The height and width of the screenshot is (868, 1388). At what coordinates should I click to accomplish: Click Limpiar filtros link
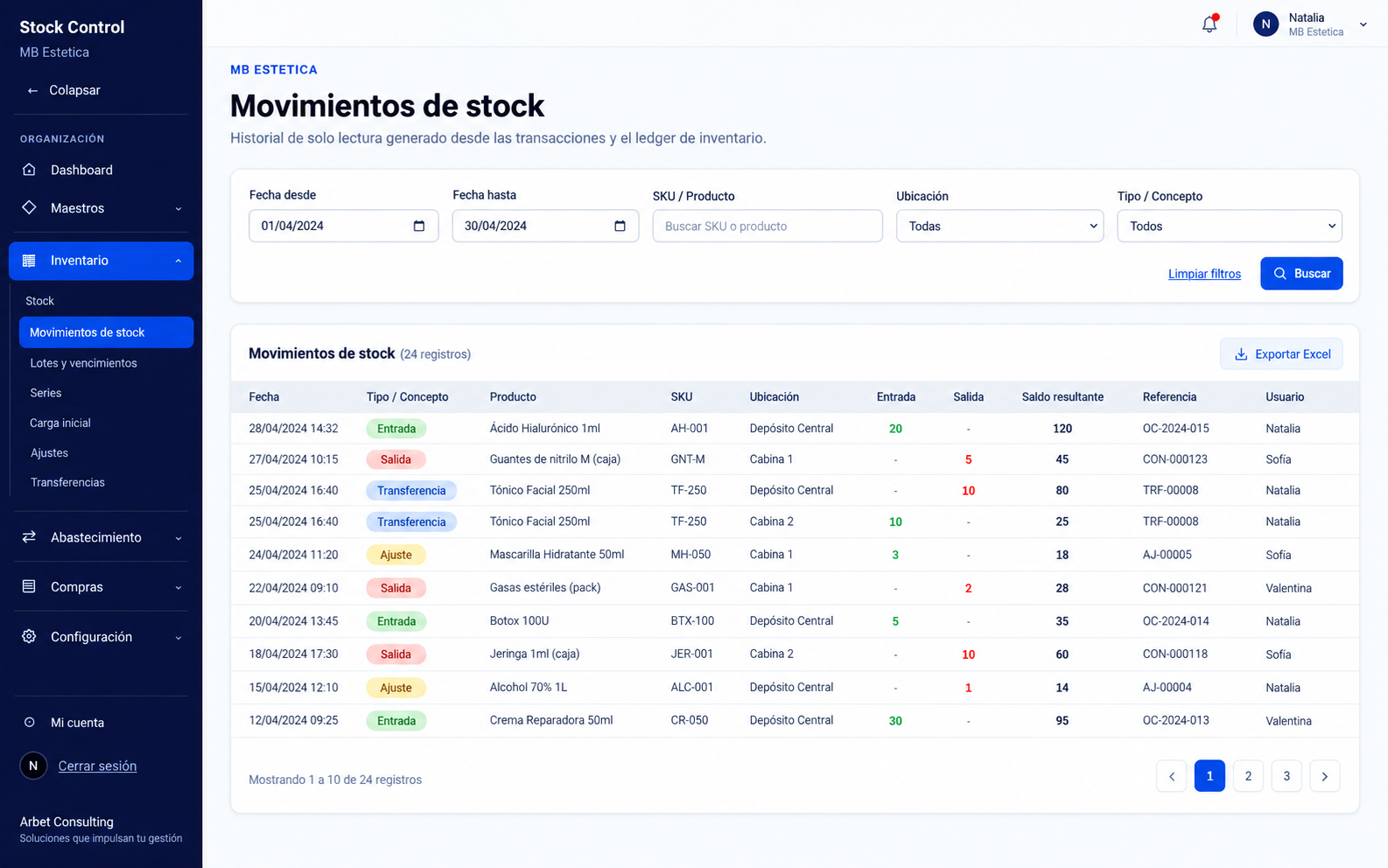pyautogui.click(x=1204, y=274)
